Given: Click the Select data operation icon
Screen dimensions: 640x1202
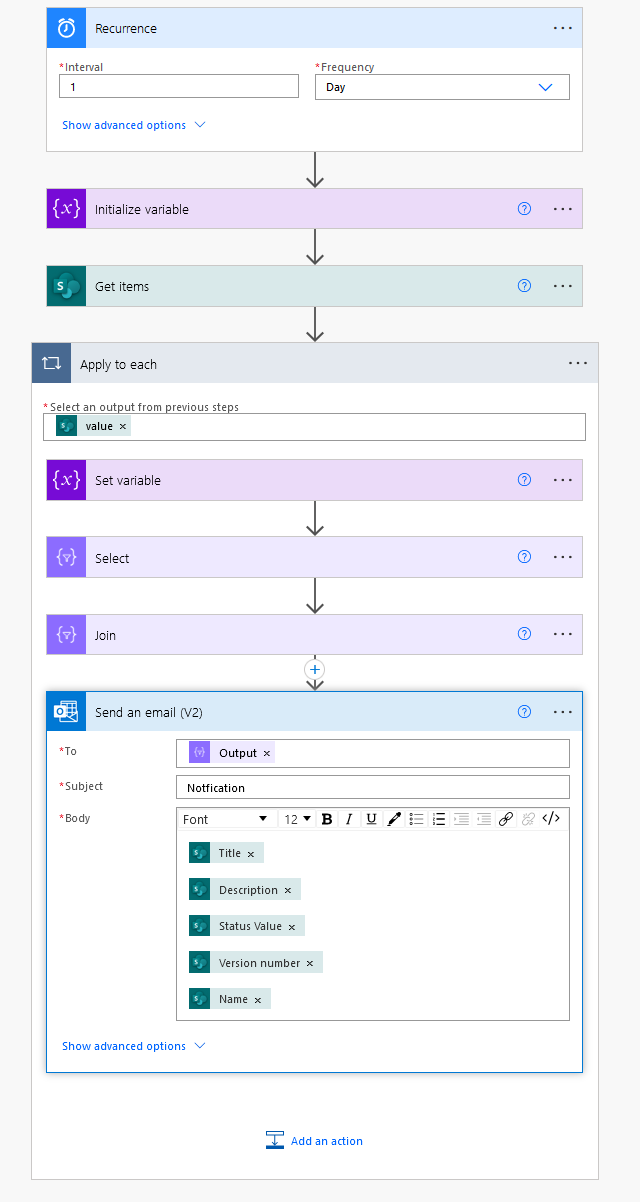Looking at the screenshot, I should coord(66,558).
